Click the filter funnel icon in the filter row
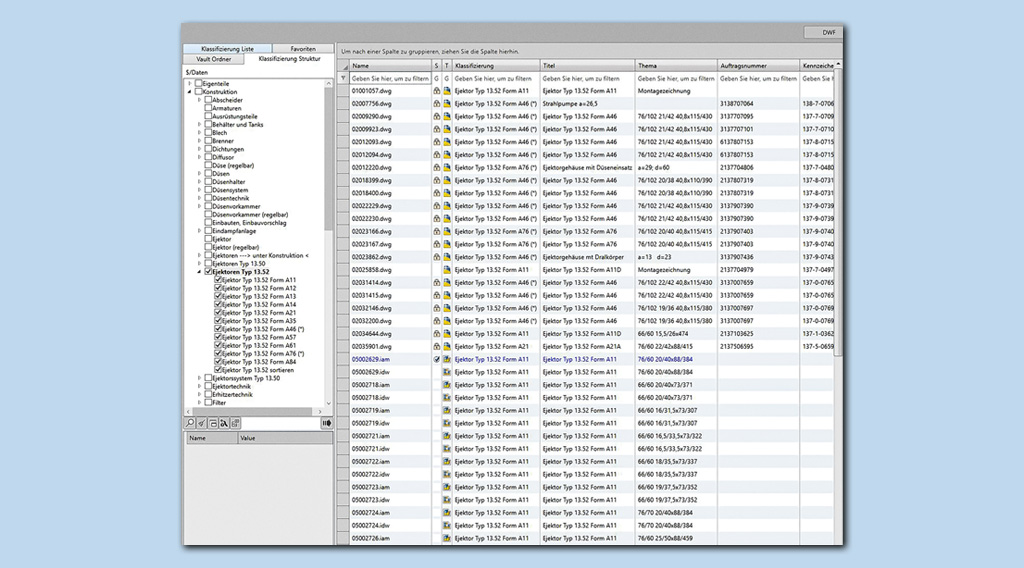Screen dimensions: 1024x568 pos(342,78)
